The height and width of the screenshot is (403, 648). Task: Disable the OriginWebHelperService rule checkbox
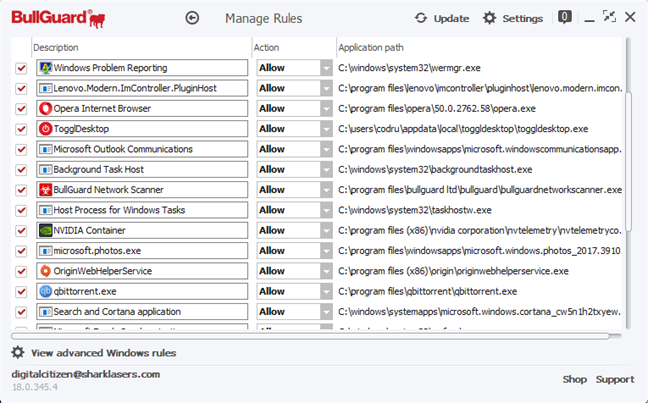(21, 271)
